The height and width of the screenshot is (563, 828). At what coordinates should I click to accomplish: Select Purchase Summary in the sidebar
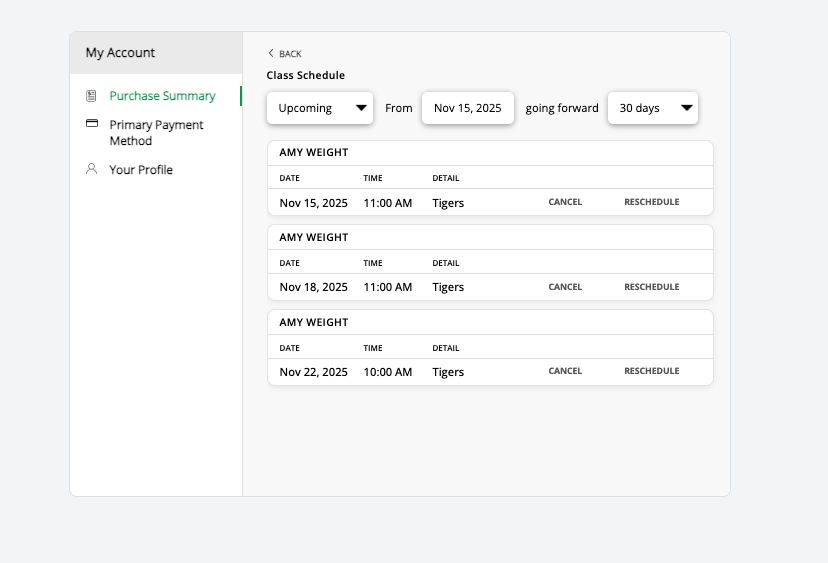click(162, 96)
